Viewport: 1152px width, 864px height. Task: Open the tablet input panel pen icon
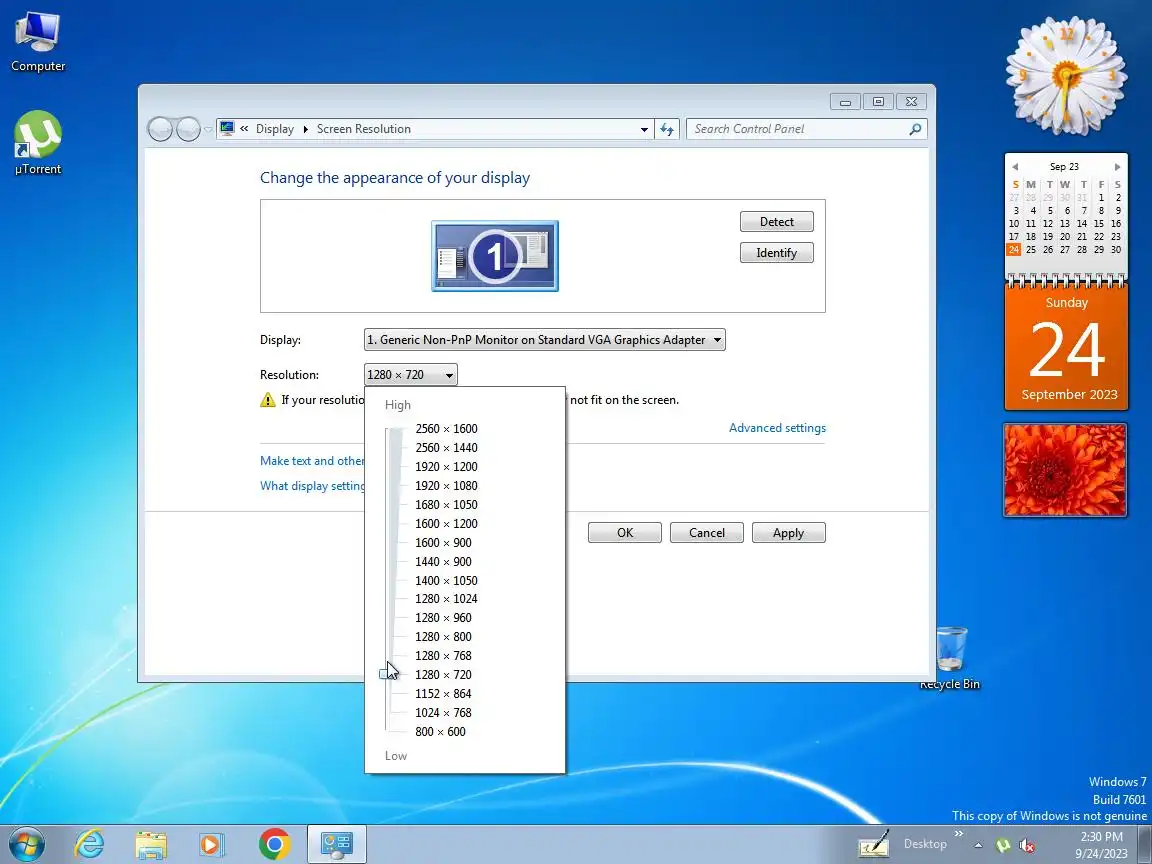tap(874, 844)
